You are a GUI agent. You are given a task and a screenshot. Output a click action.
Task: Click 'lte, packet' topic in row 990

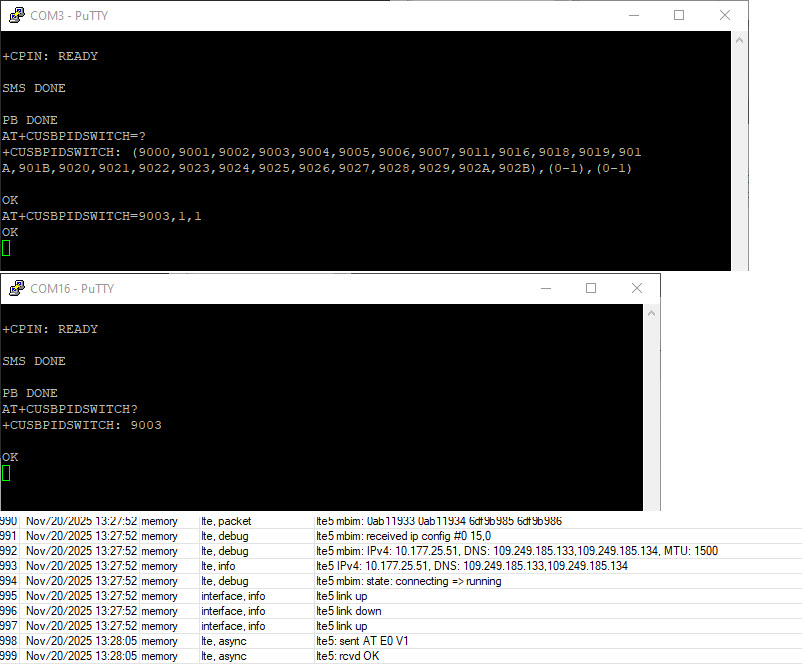[226, 521]
